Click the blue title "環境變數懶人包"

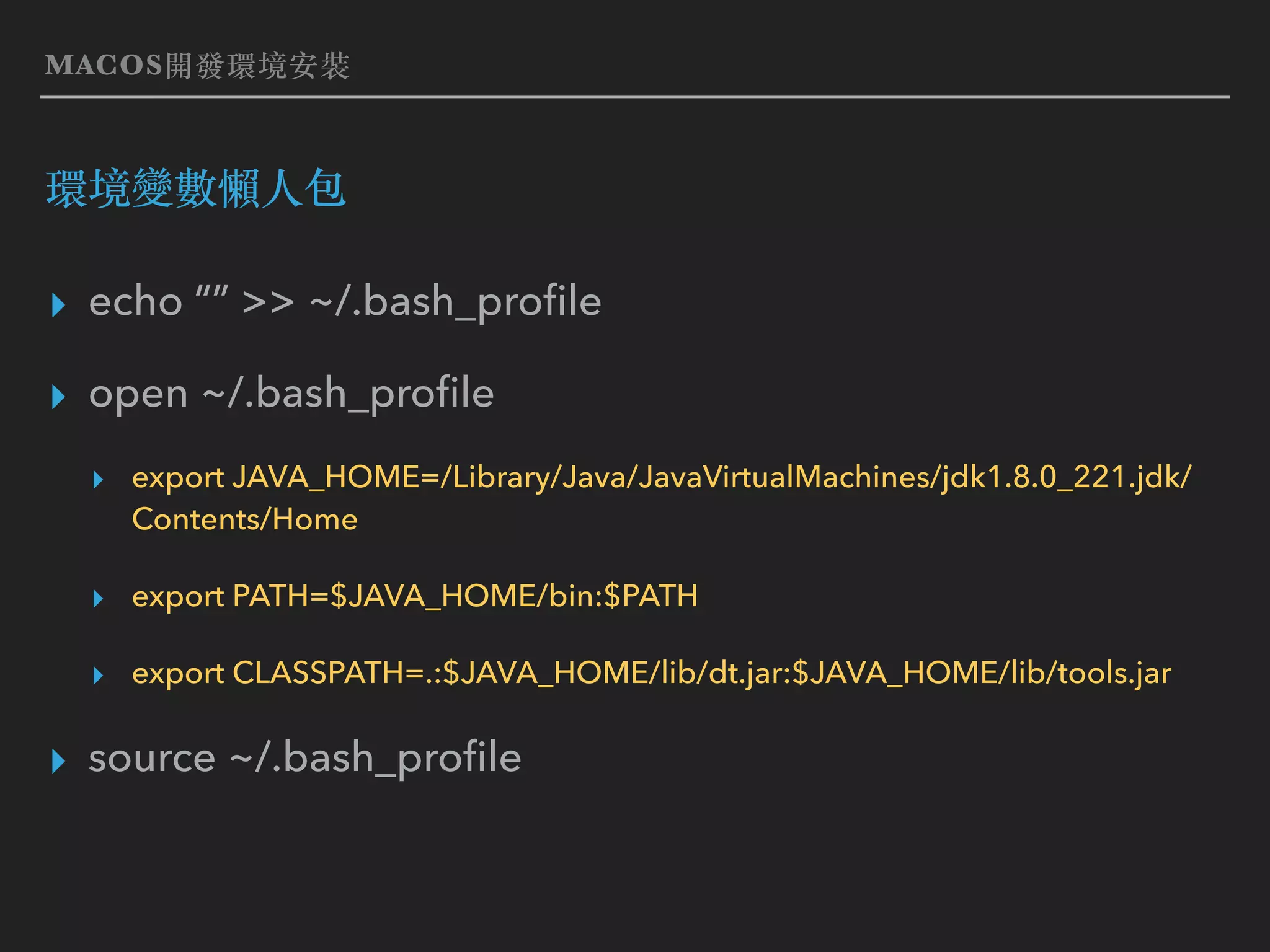point(196,188)
